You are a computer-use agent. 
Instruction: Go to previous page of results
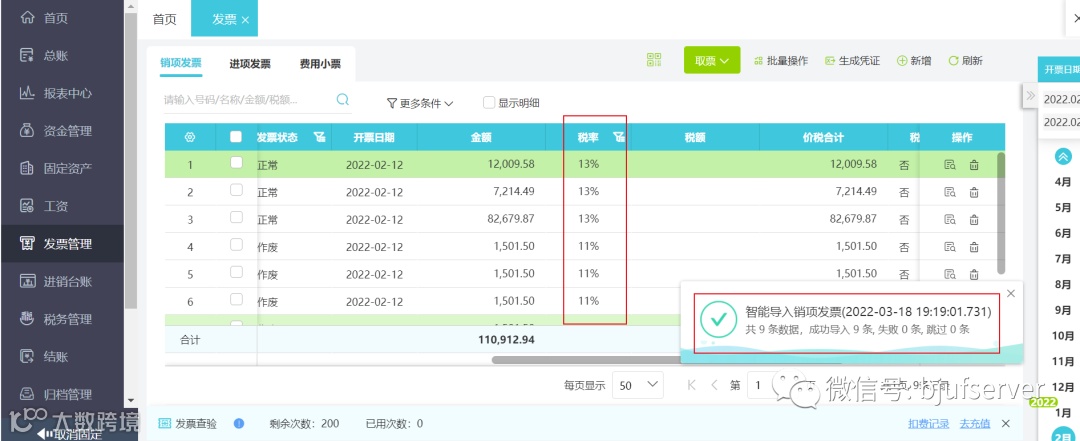pos(714,385)
